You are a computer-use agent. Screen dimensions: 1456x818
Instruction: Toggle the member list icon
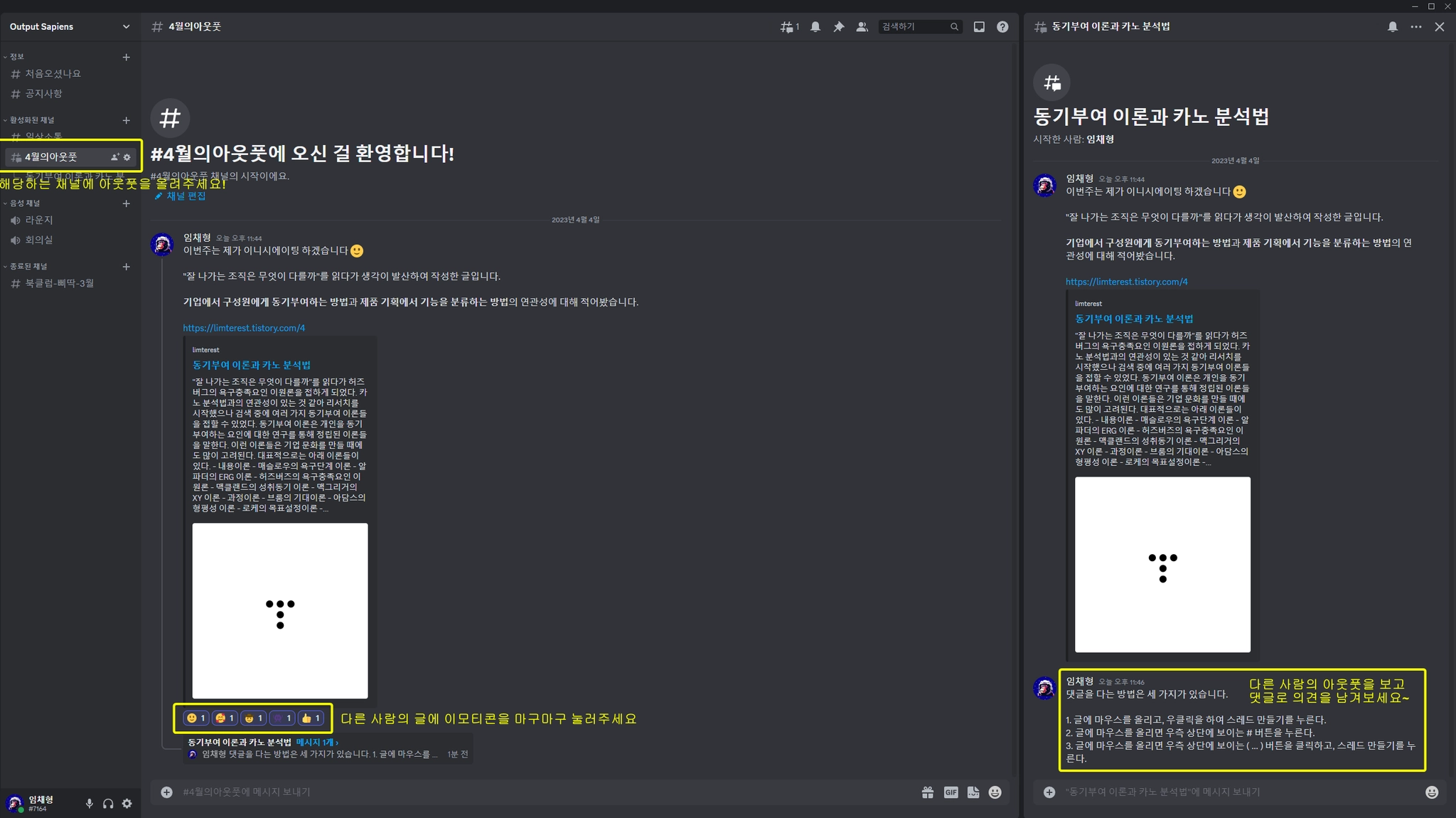[862, 27]
